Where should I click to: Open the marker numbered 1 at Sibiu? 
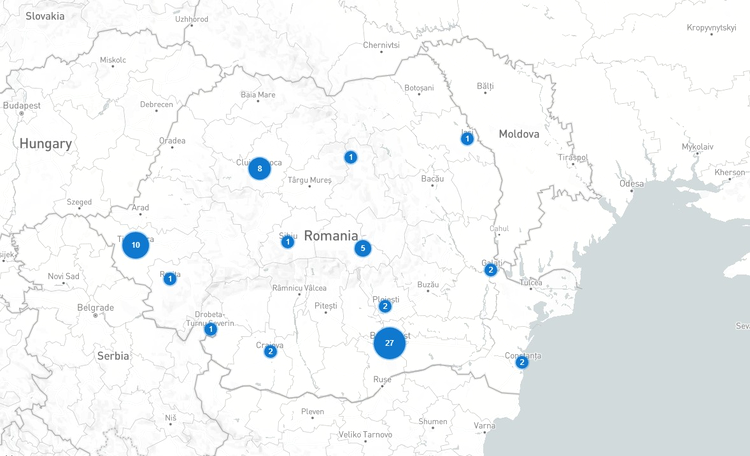(287, 242)
